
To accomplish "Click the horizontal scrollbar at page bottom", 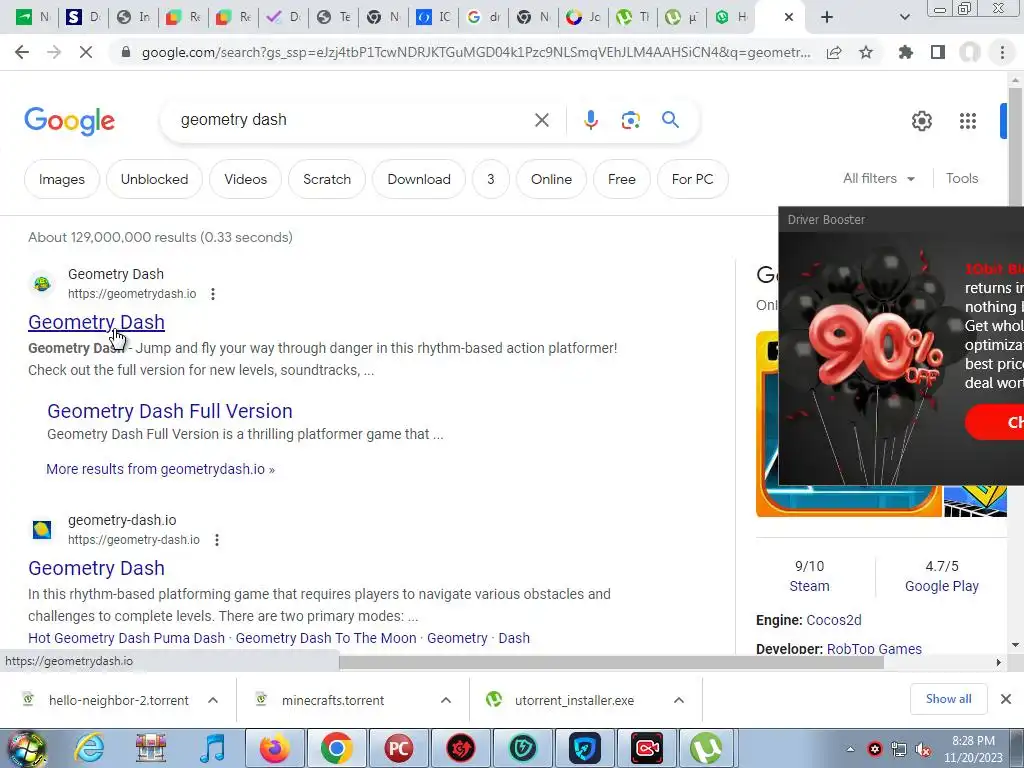I will [611, 662].
